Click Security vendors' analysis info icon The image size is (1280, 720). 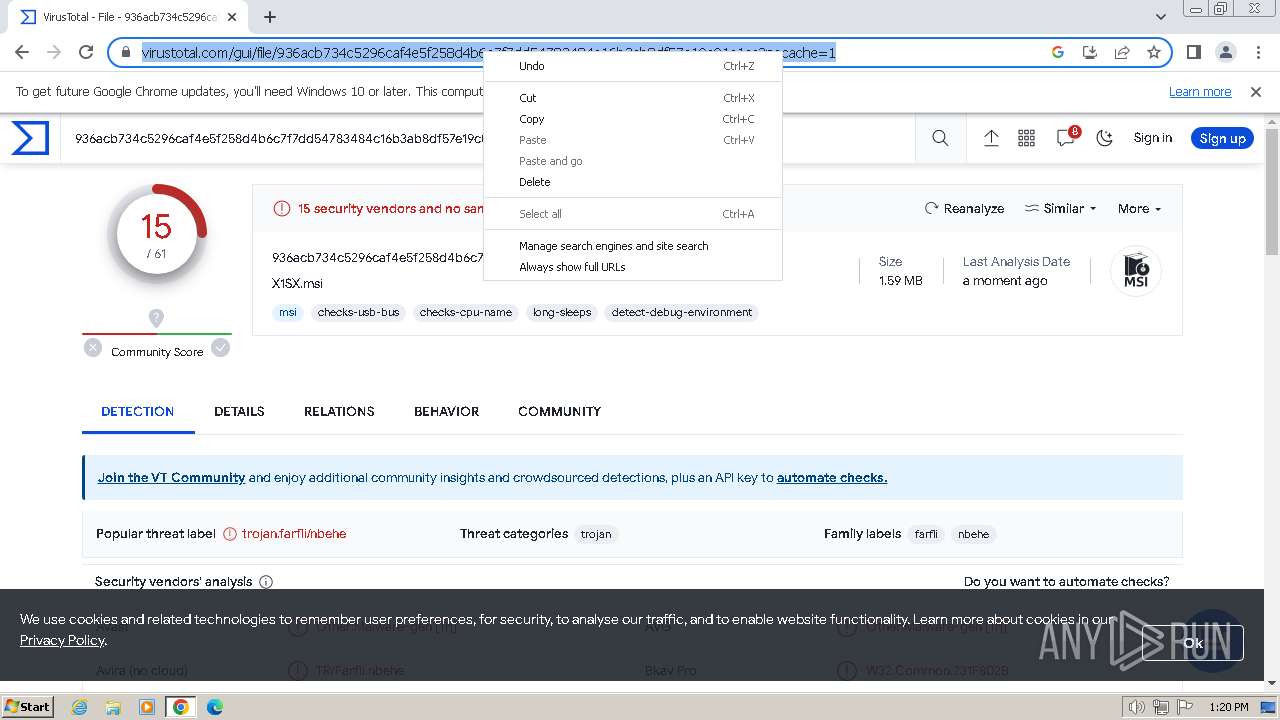click(266, 581)
